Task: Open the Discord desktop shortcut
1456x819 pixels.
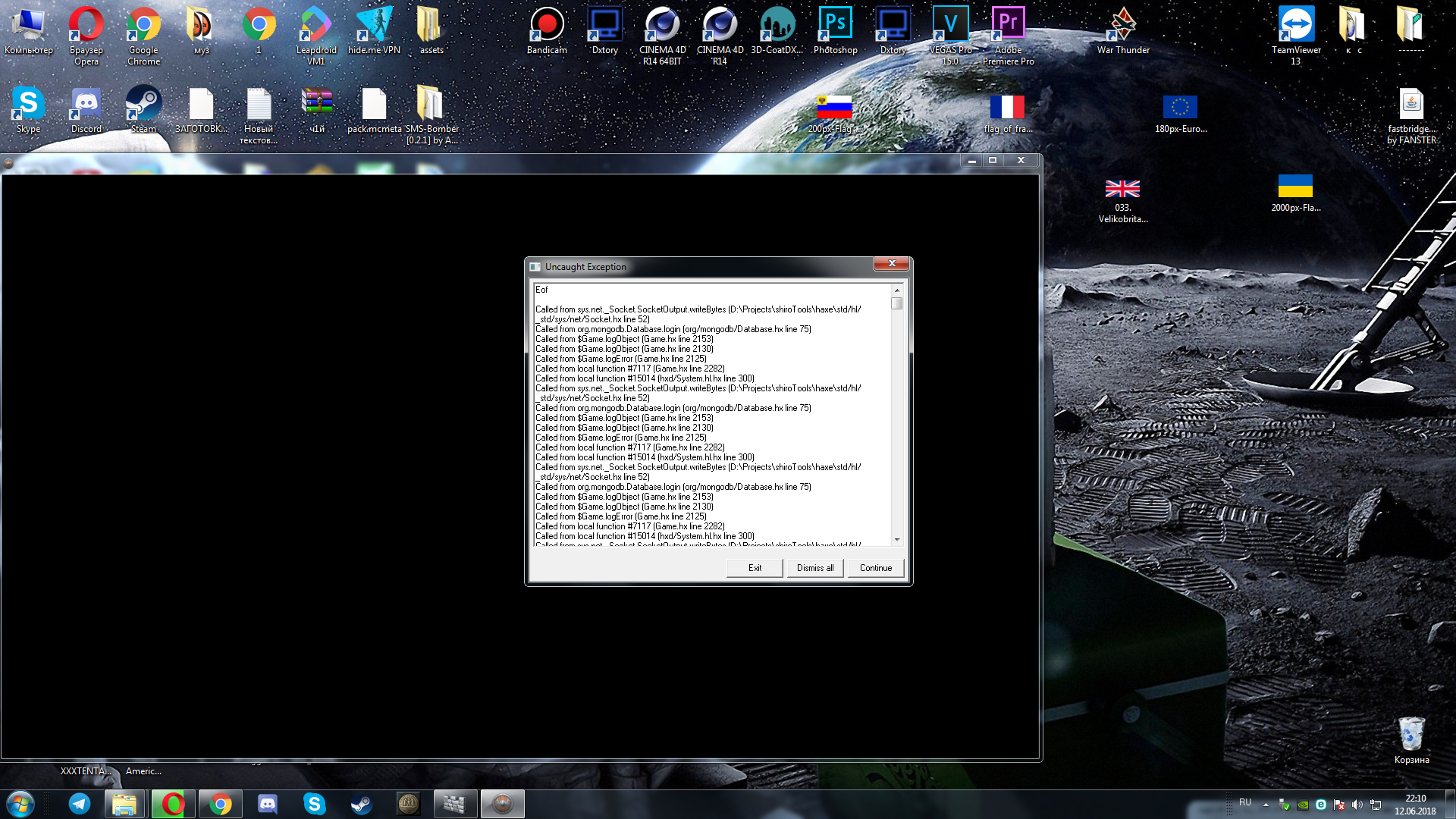Action: tap(86, 111)
